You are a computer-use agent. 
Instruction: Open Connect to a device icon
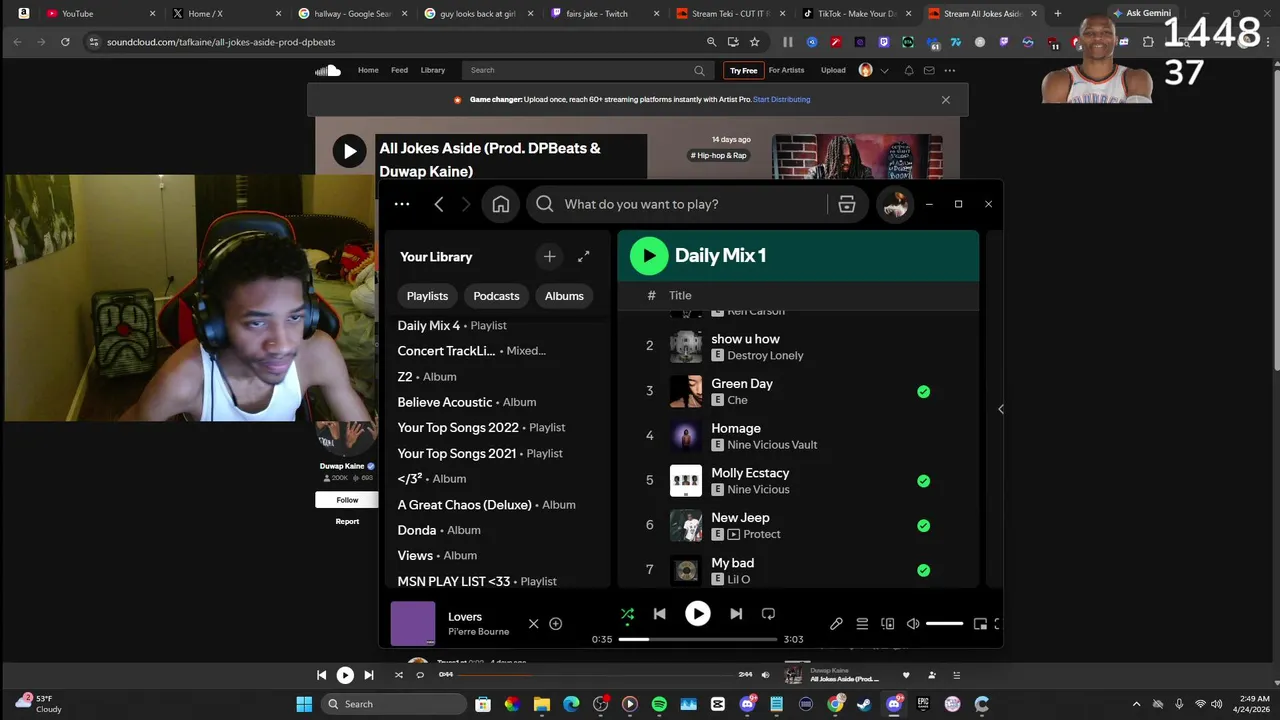[887, 624]
